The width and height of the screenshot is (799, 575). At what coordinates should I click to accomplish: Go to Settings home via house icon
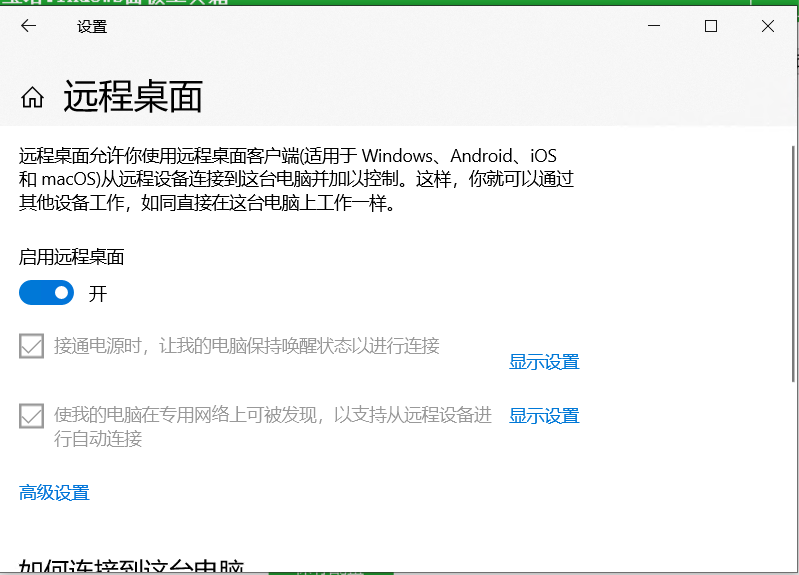click(x=32, y=97)
